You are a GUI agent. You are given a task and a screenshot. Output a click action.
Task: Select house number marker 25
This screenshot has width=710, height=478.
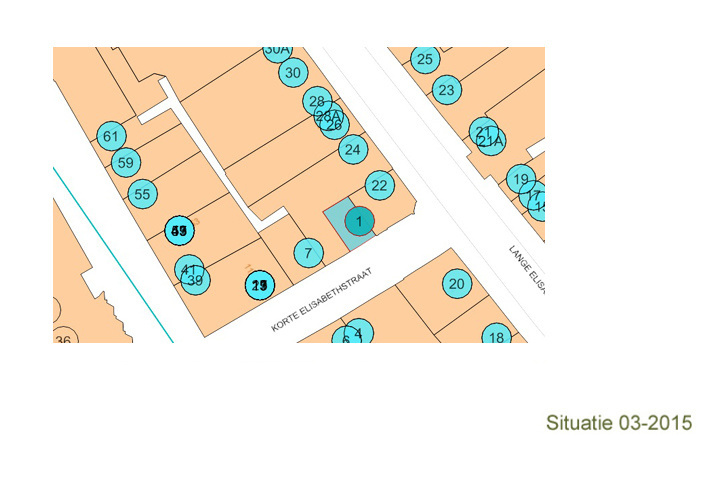425,60
